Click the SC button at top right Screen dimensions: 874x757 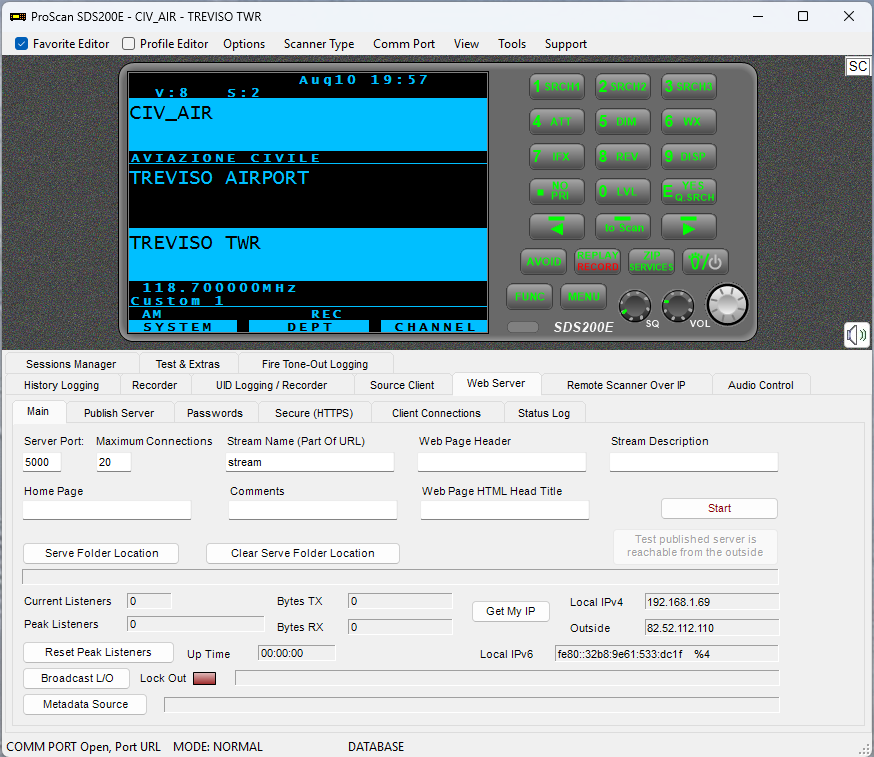(857, 66)
